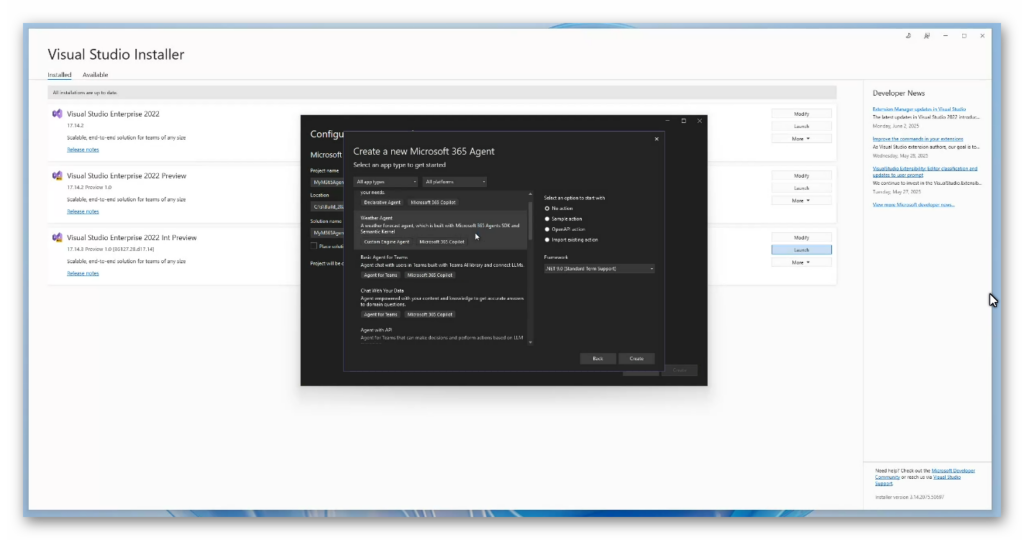Click the Location field in the Configure window

(x=327, y=207)
